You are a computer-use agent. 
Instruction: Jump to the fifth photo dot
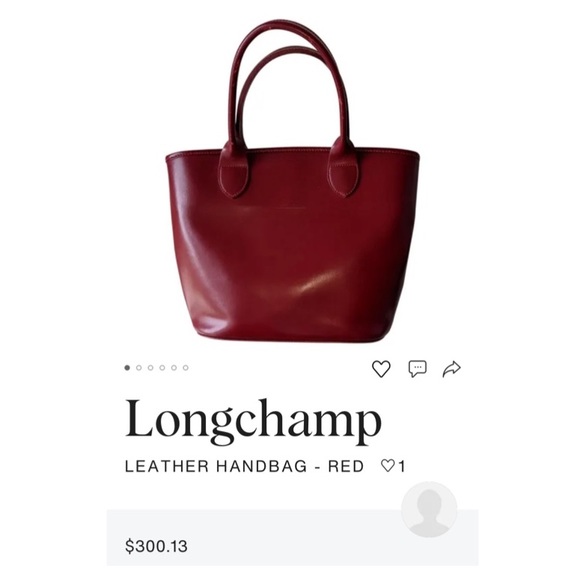point(174,368)
